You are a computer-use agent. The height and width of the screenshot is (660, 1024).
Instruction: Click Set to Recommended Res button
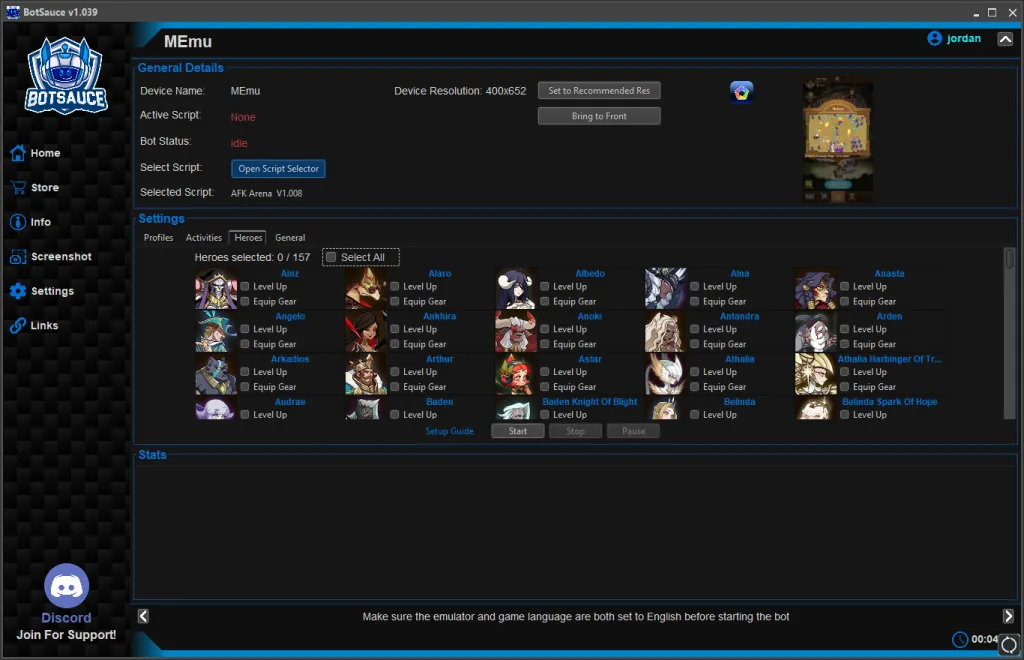pyautogui.click(x=599, y=91)
